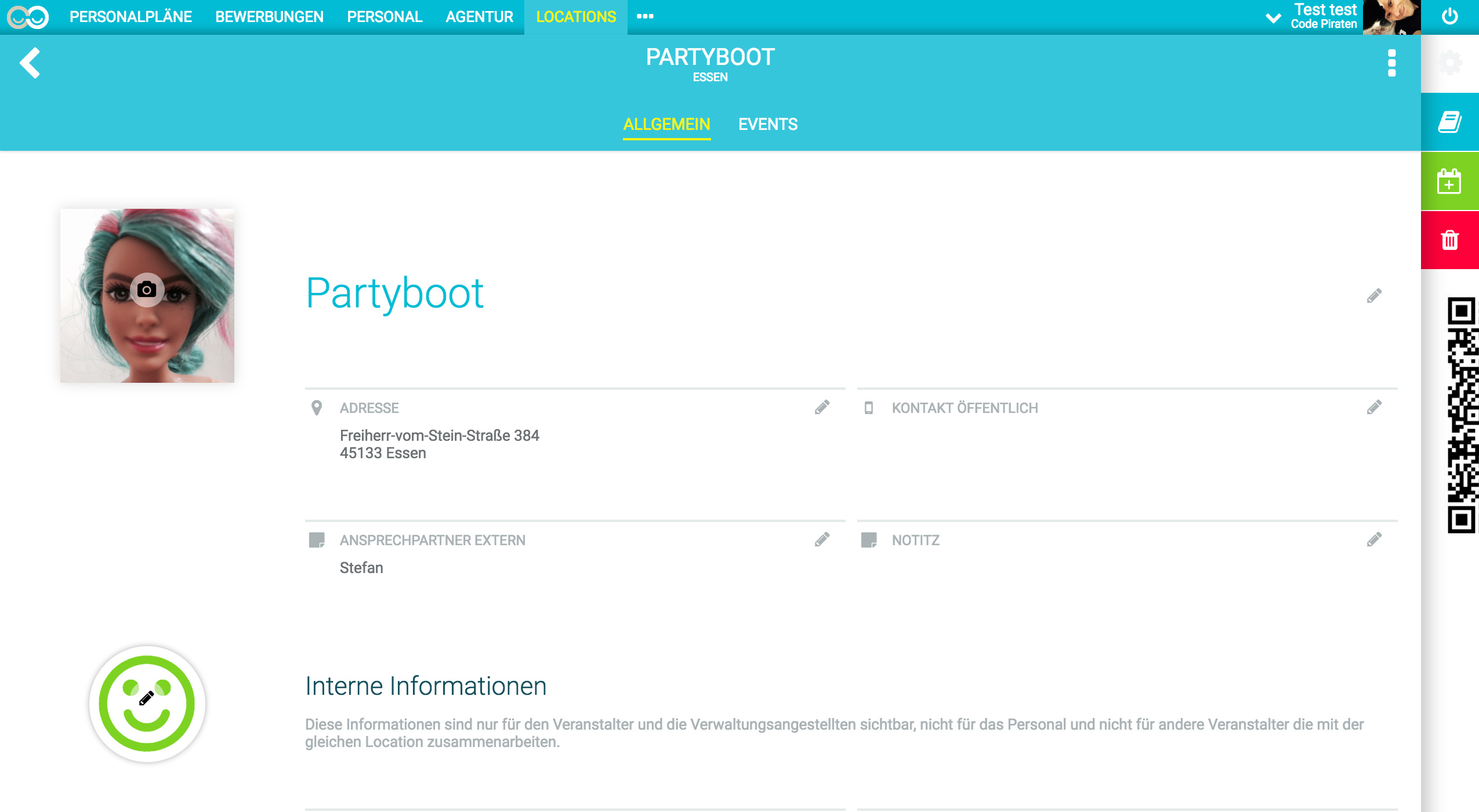Open the user profile avatar
The height and width of the screenshot is (812, 1479).
(x=1391, y=17)
